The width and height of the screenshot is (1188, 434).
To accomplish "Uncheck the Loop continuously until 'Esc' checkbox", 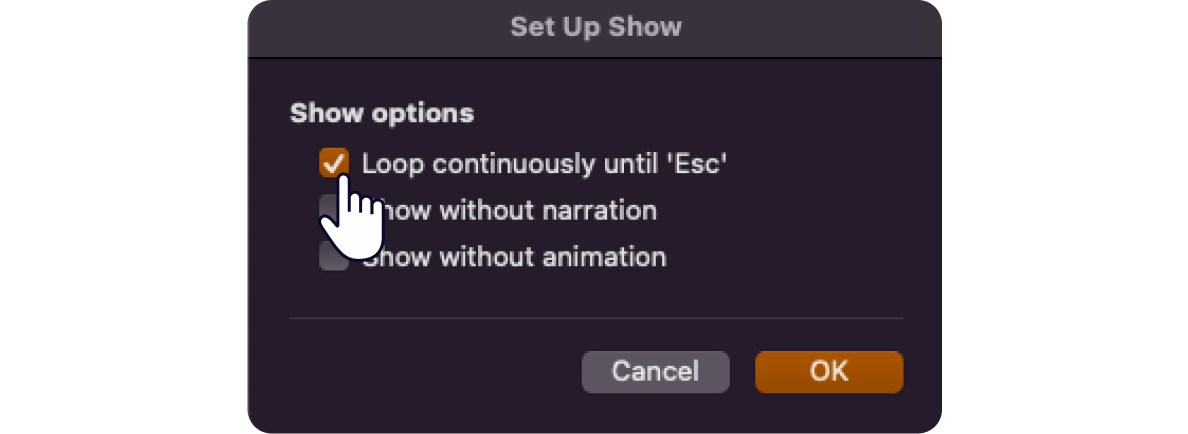I will tap(333, 163).
